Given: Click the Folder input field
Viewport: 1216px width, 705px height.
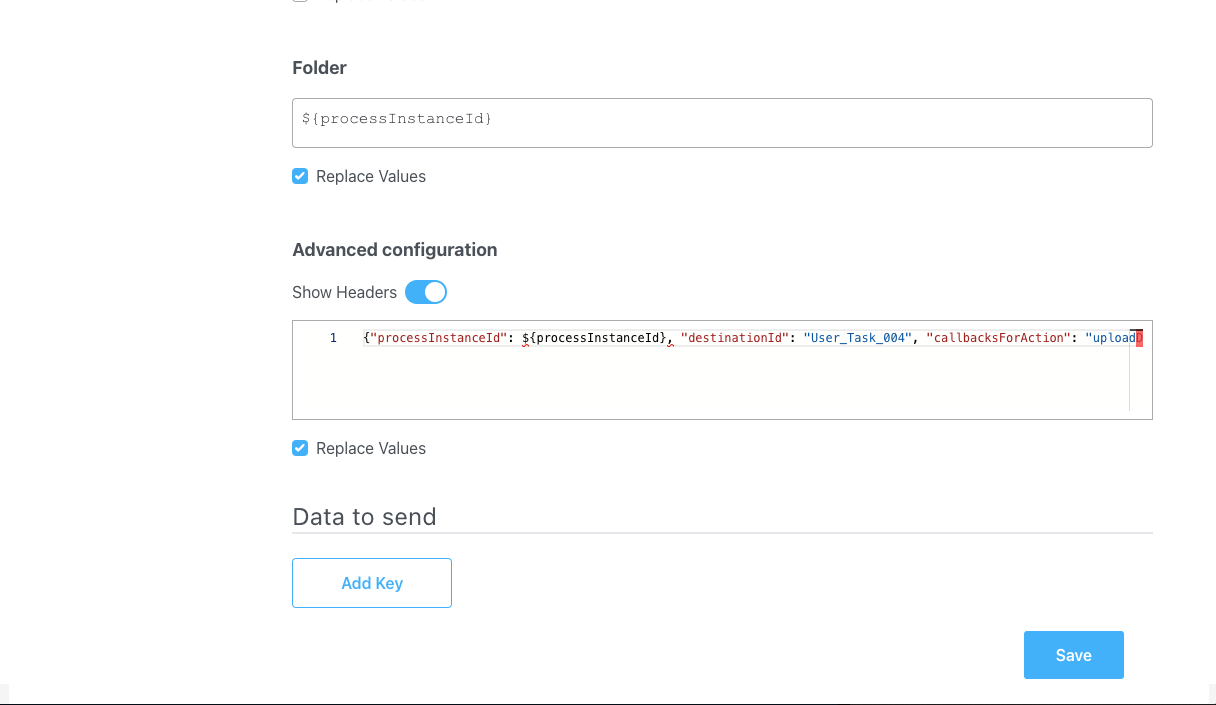Looking at the screenshot, I should pos(722,123).
